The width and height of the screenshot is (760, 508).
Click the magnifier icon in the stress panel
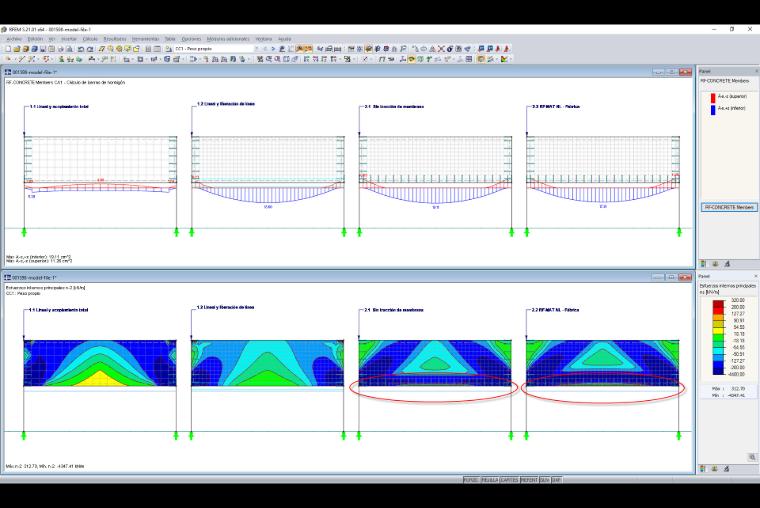[x=752, y=457]
